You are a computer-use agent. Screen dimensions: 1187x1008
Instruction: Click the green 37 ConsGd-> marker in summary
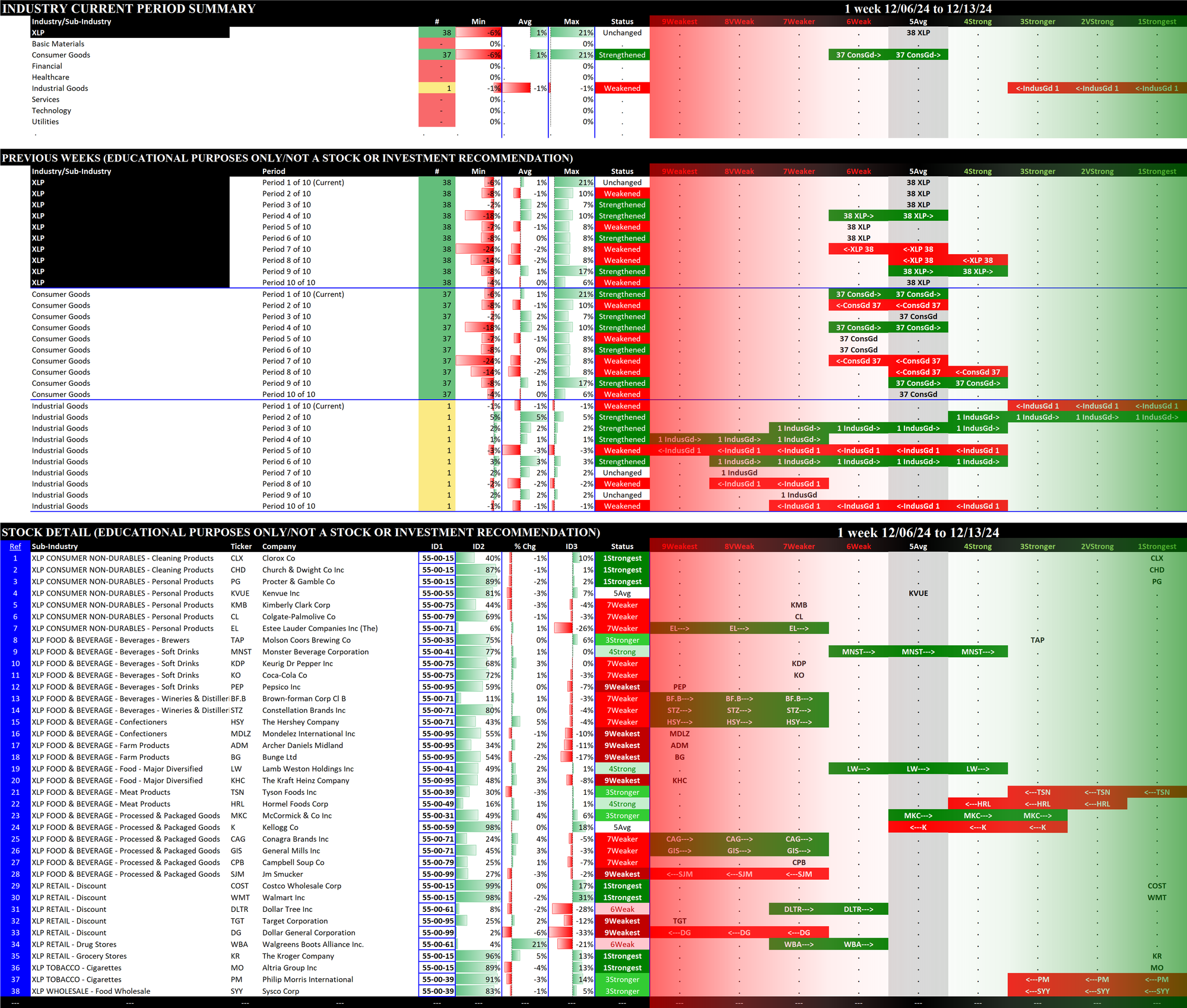858,55
